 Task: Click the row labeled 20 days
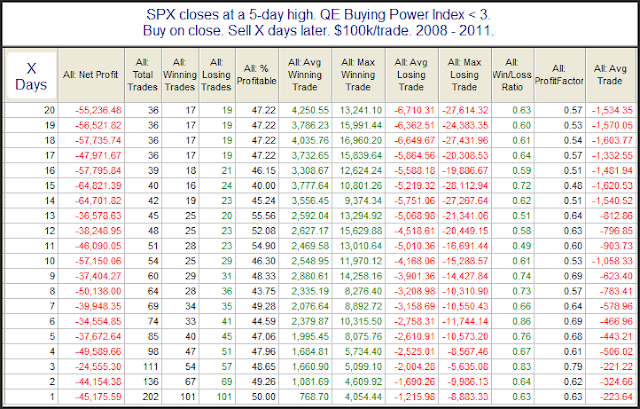[x=319, y=110]
